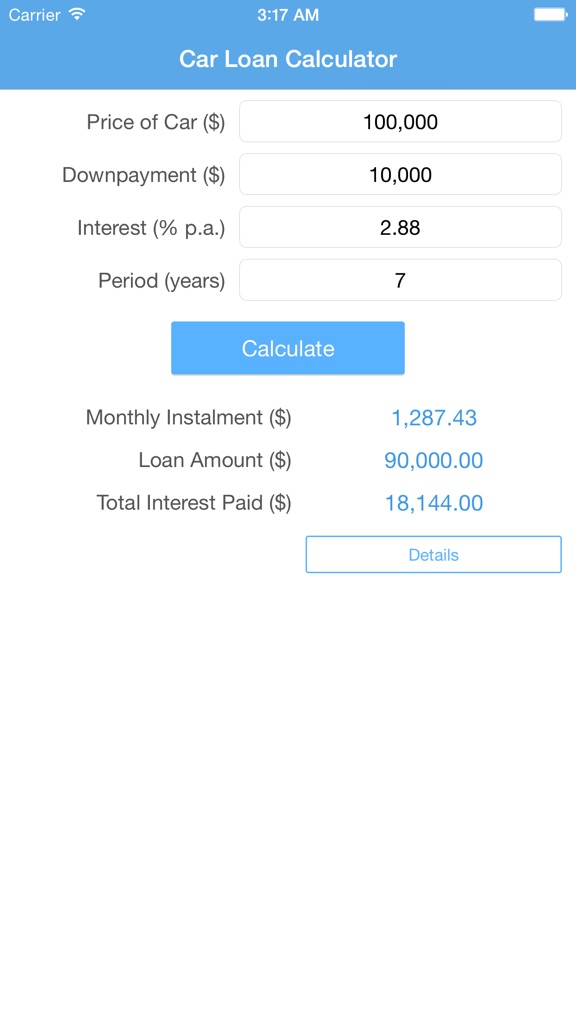Click the Loan Amount result 90,000.00
Image resolution: width=576 pixels, height=1024 pixels.
pyautogui.click(x=434, y=460)
